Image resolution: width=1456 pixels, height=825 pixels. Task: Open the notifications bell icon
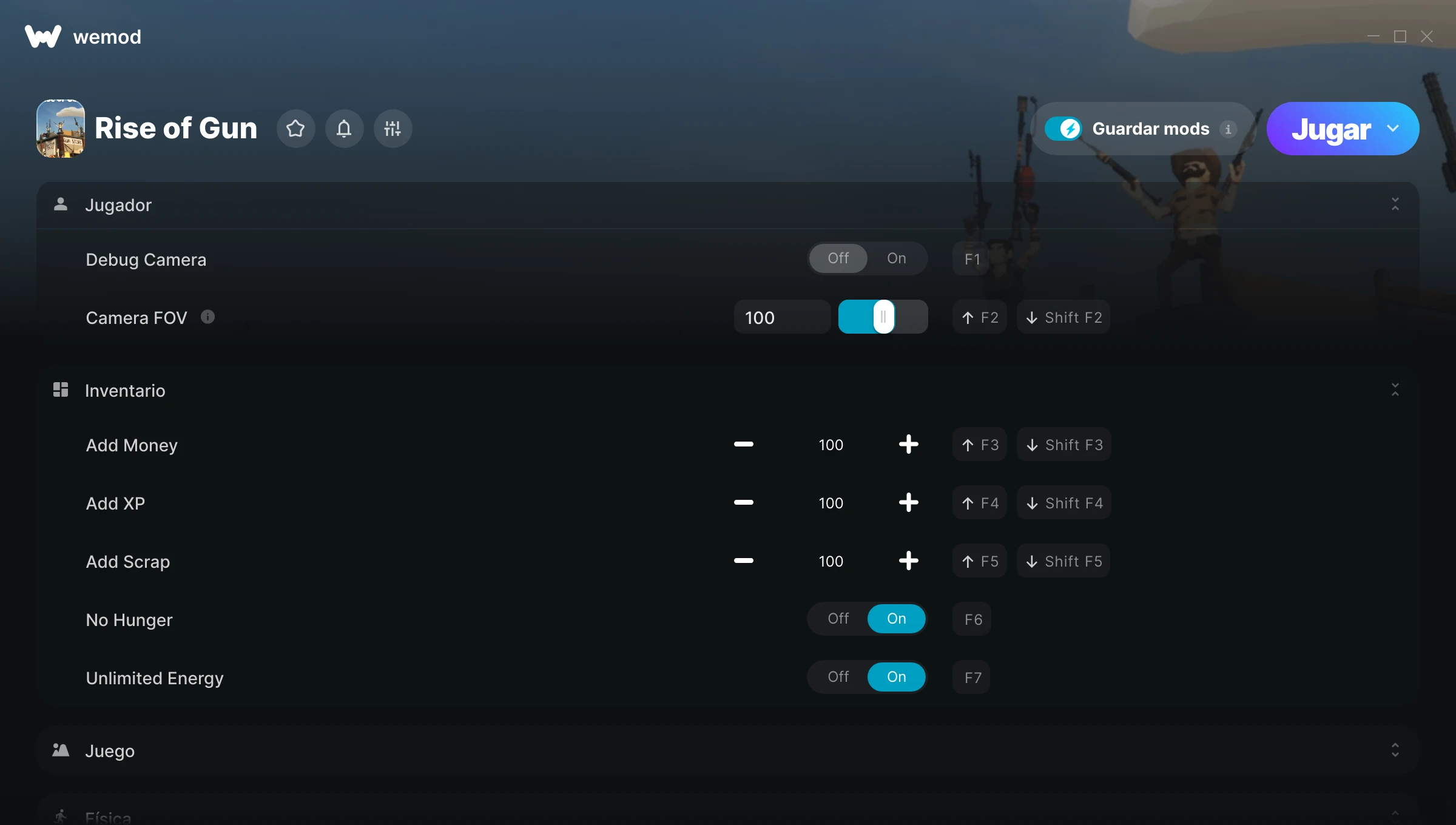(344, 129)
